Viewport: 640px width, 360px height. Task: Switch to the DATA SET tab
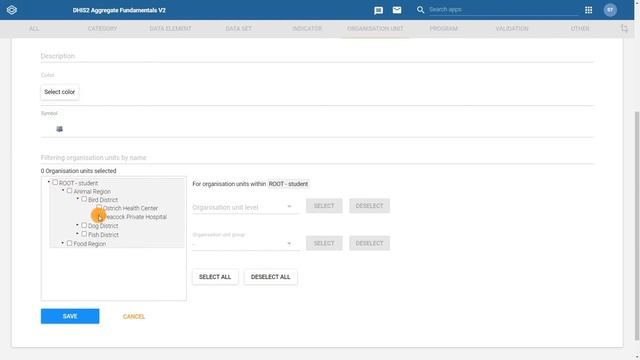tap(238, 29)
